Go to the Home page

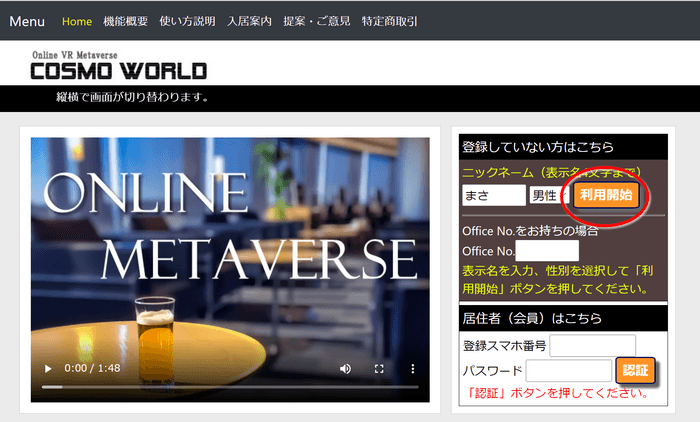click(77, 21)
